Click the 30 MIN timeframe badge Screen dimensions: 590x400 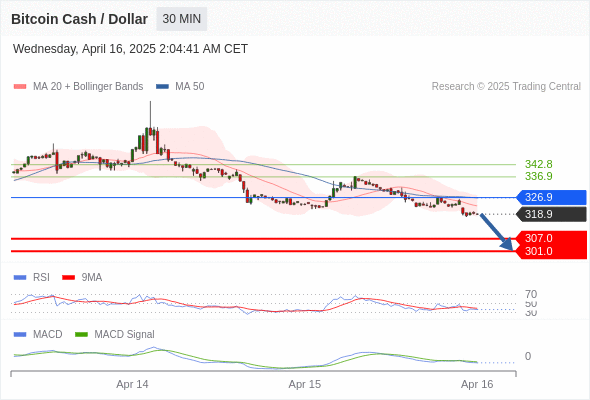[181, 19]
